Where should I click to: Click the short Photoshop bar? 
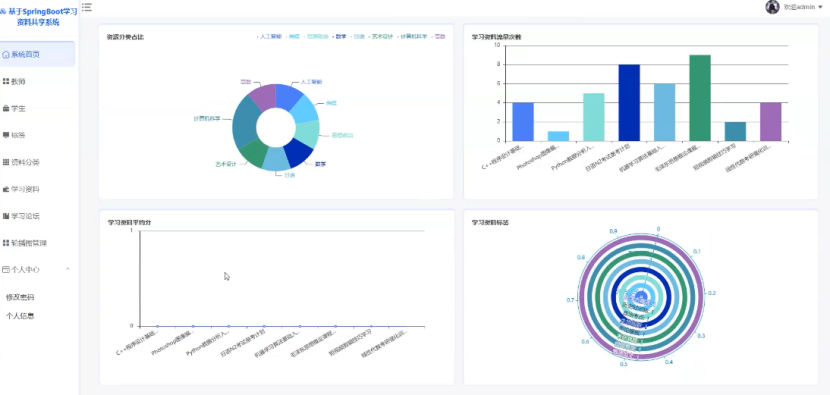pos(558,136)
